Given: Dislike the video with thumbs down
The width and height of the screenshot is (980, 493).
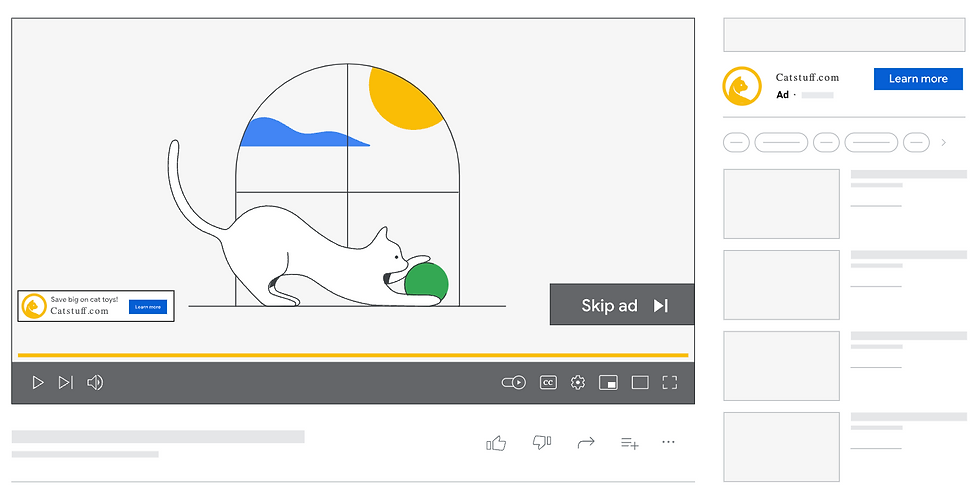Looking at the screenshot, I should [542, 442].
